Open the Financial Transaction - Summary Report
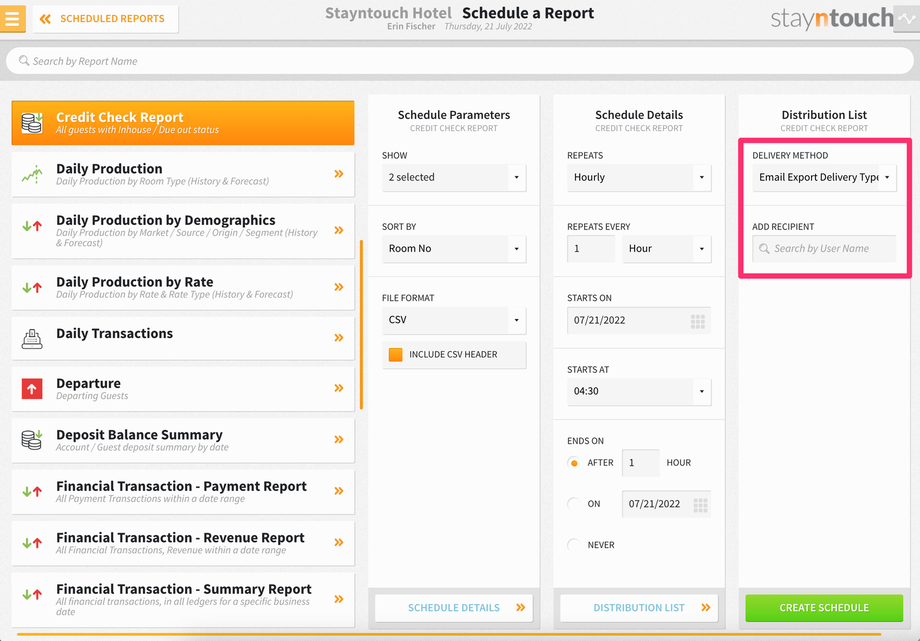 [x=183, y=600]
